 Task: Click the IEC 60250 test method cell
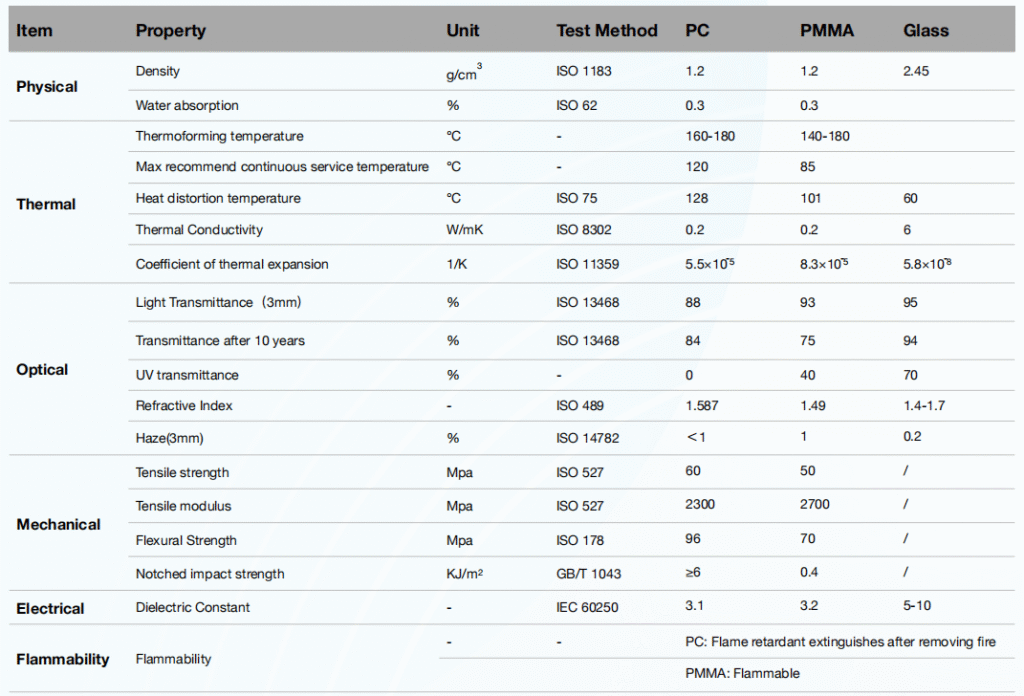click(x=589, y=608)
